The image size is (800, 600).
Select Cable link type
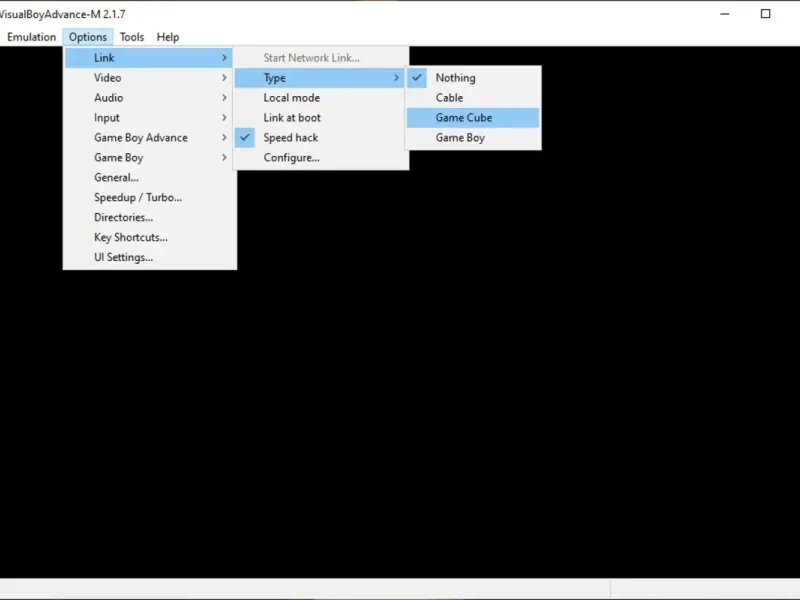pos(473,97)
